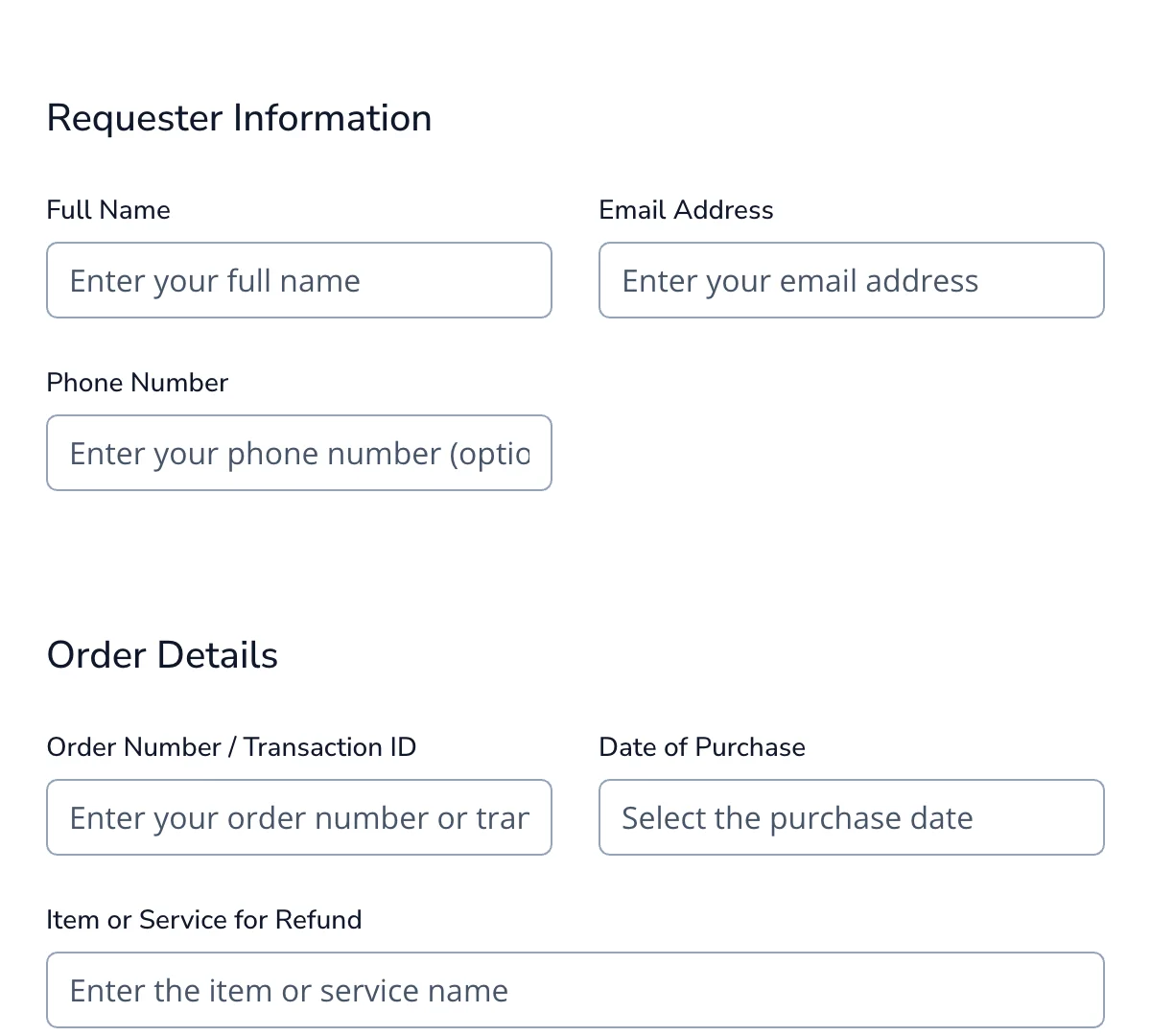Click the Date of Purchase label
The height and width of the screenshot is (1036, 1151).
[x=702, y=746]
